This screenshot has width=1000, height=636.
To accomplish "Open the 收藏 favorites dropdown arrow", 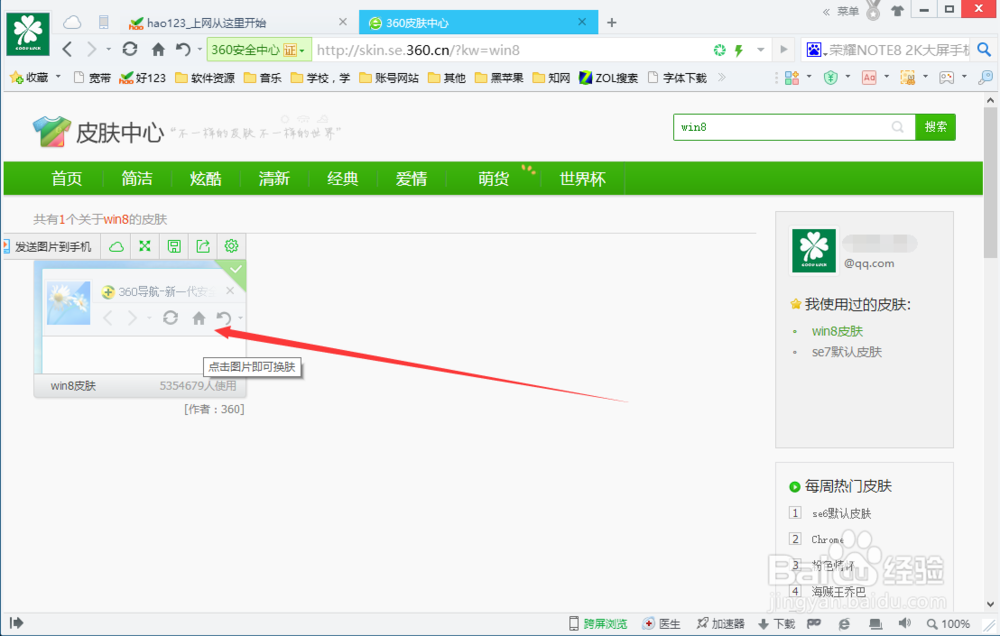I will click(58, 77).
